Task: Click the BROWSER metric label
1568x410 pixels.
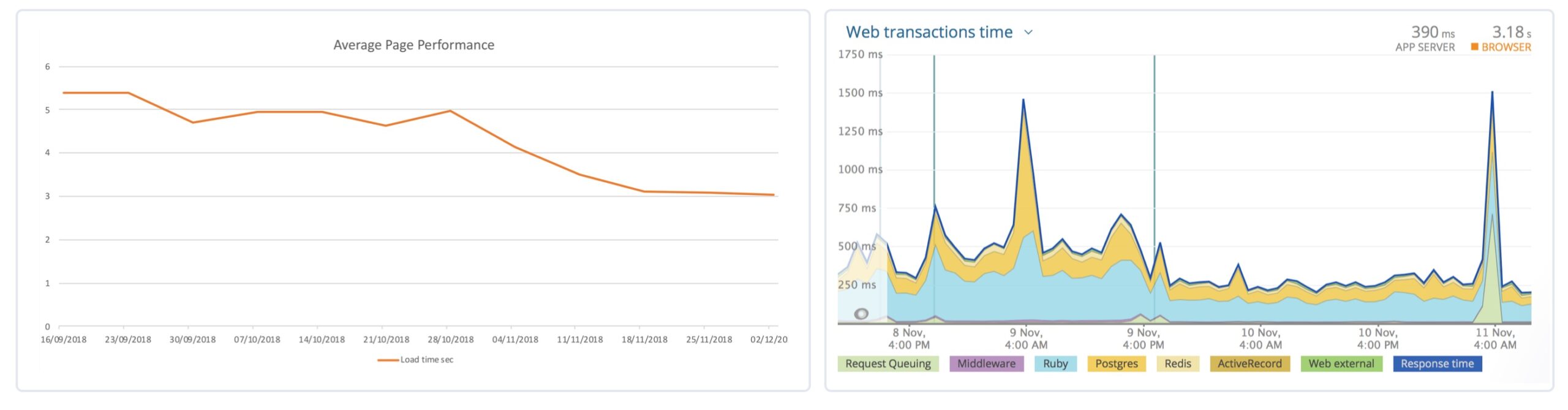Action: click(x=1506, y=47)
